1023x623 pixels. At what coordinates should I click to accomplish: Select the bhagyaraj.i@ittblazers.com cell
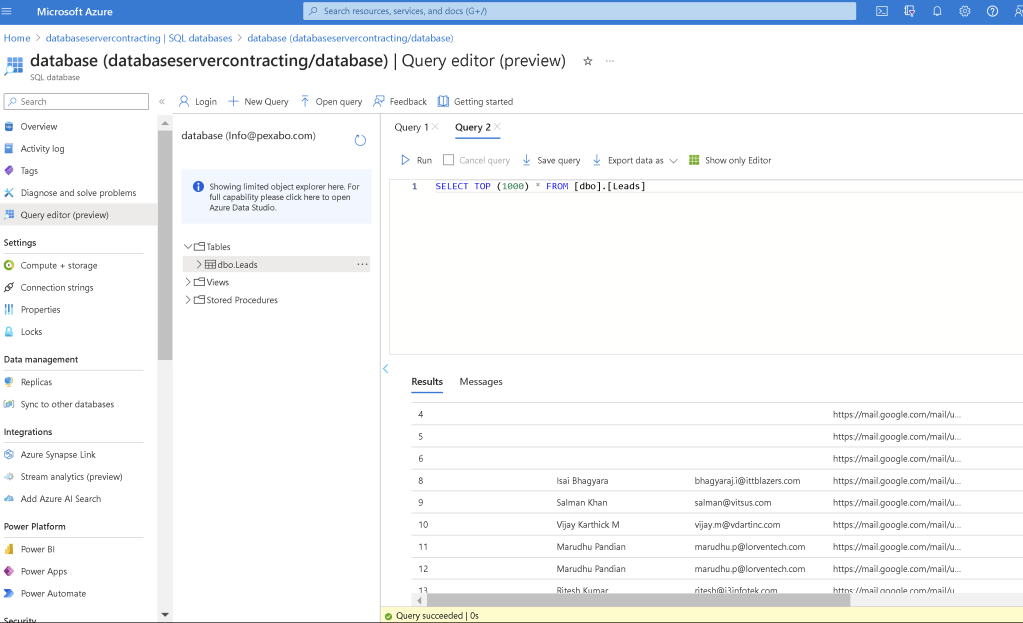click(747, 481)
